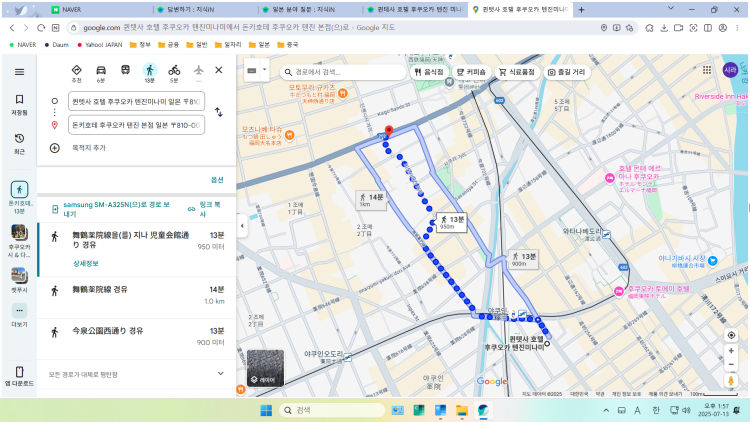
Task: Open a new browser tab
Action: pyautogui.click(x=581, y=10)
